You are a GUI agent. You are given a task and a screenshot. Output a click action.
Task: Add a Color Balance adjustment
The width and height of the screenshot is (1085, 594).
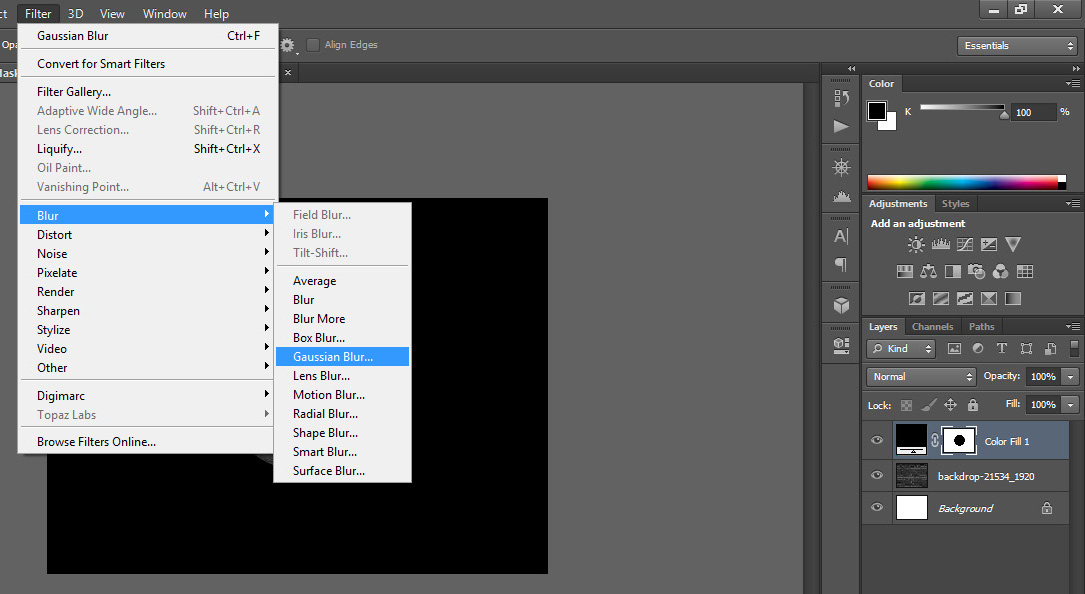click(x=928, y=271)
